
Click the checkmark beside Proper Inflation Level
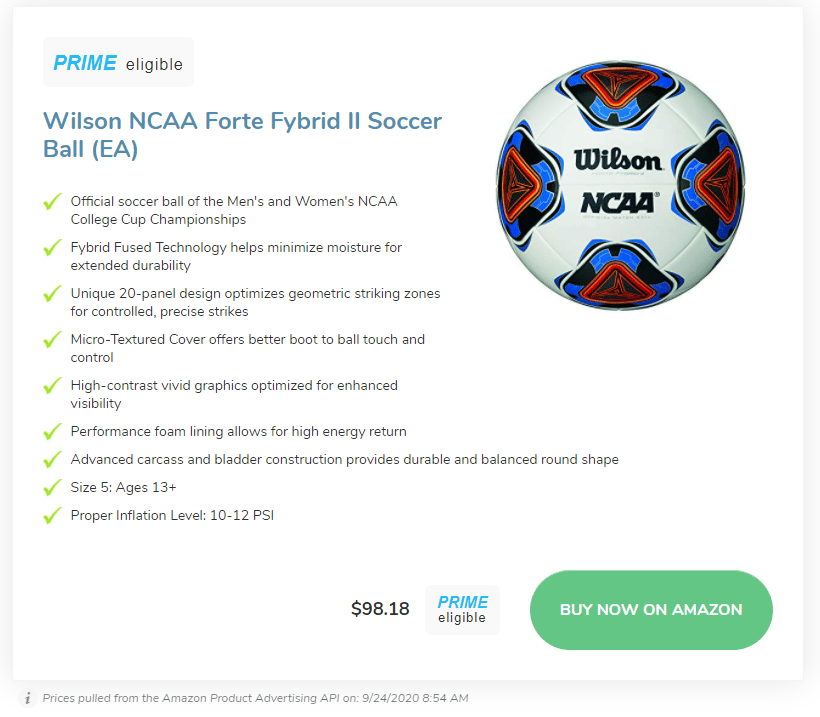52,515
